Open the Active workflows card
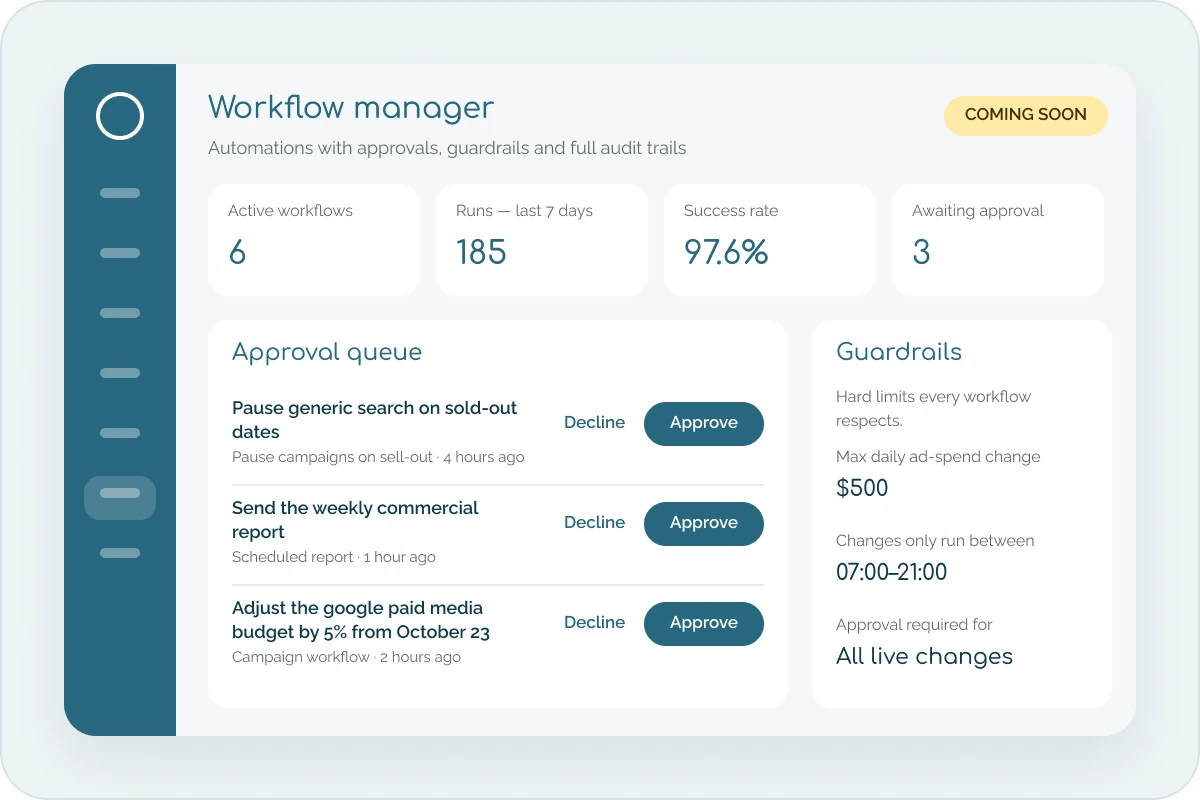 (314, 240)
